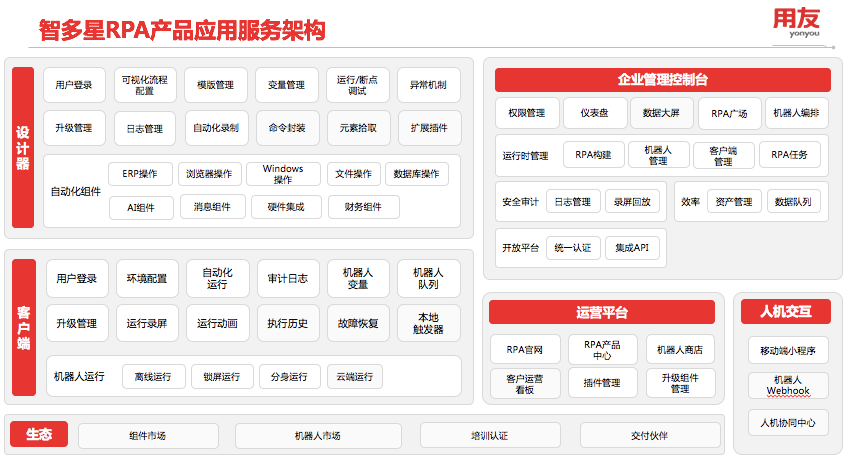This screenshot has width=853, height=458.
Task: Open the 本地触发器 box
Action: tap(429, 324)
